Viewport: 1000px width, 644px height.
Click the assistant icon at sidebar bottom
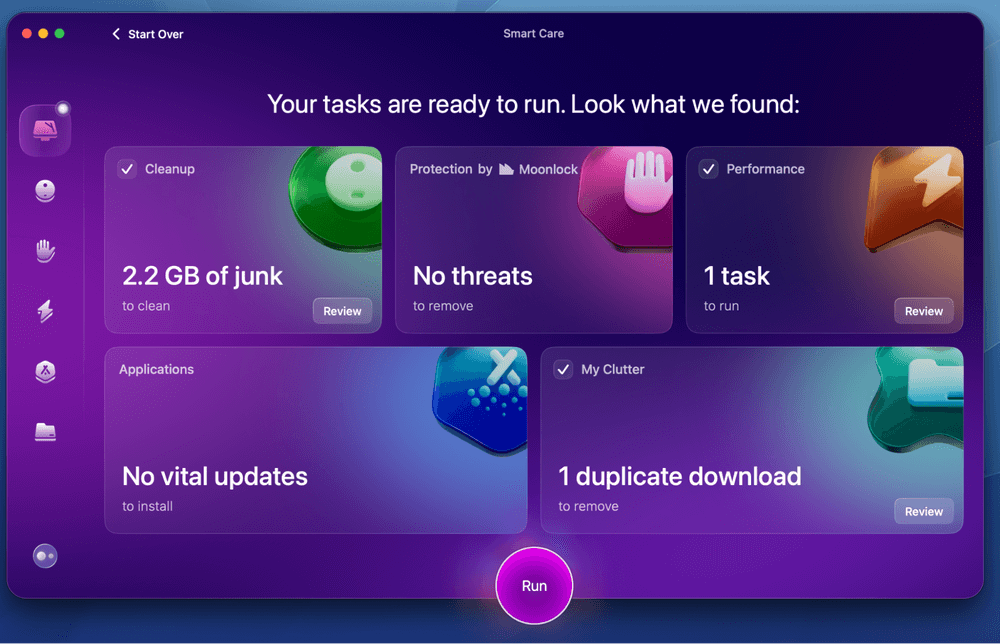[x=45, y=557]
